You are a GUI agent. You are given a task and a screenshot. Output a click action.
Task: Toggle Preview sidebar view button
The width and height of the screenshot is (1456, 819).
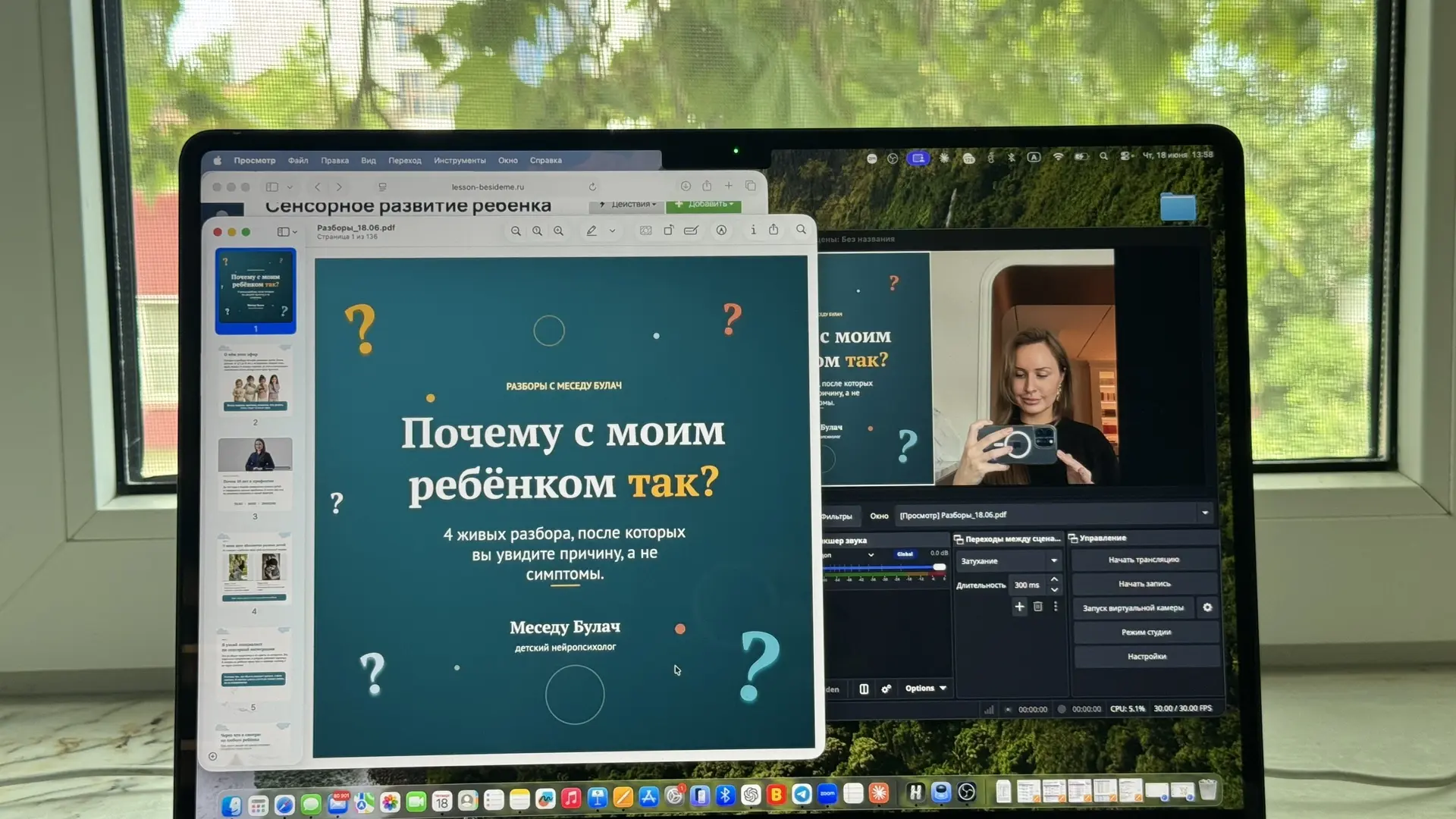coord(283,232)
